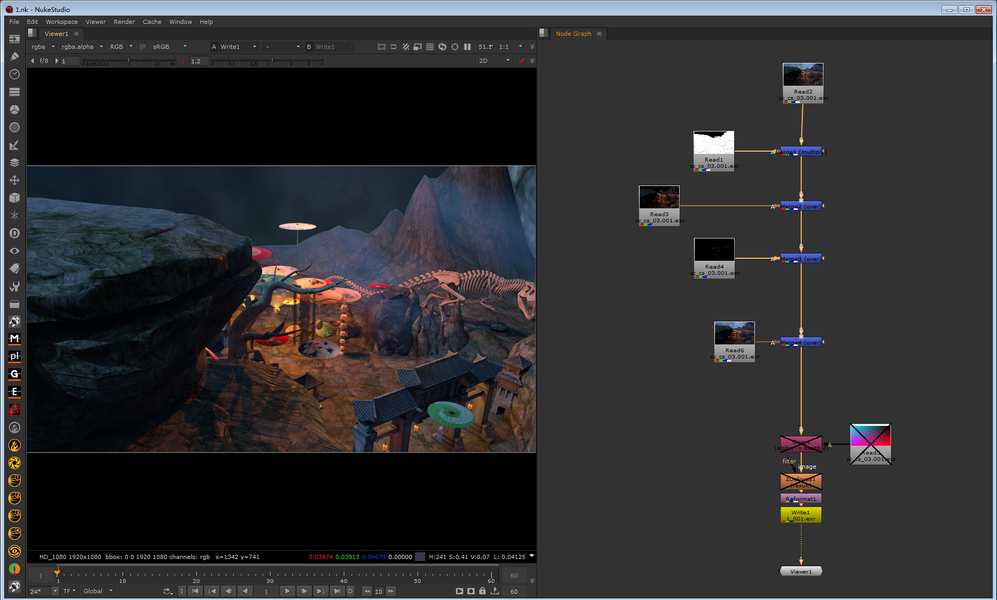Click the Read2 node thumbnail

point(802,74)
